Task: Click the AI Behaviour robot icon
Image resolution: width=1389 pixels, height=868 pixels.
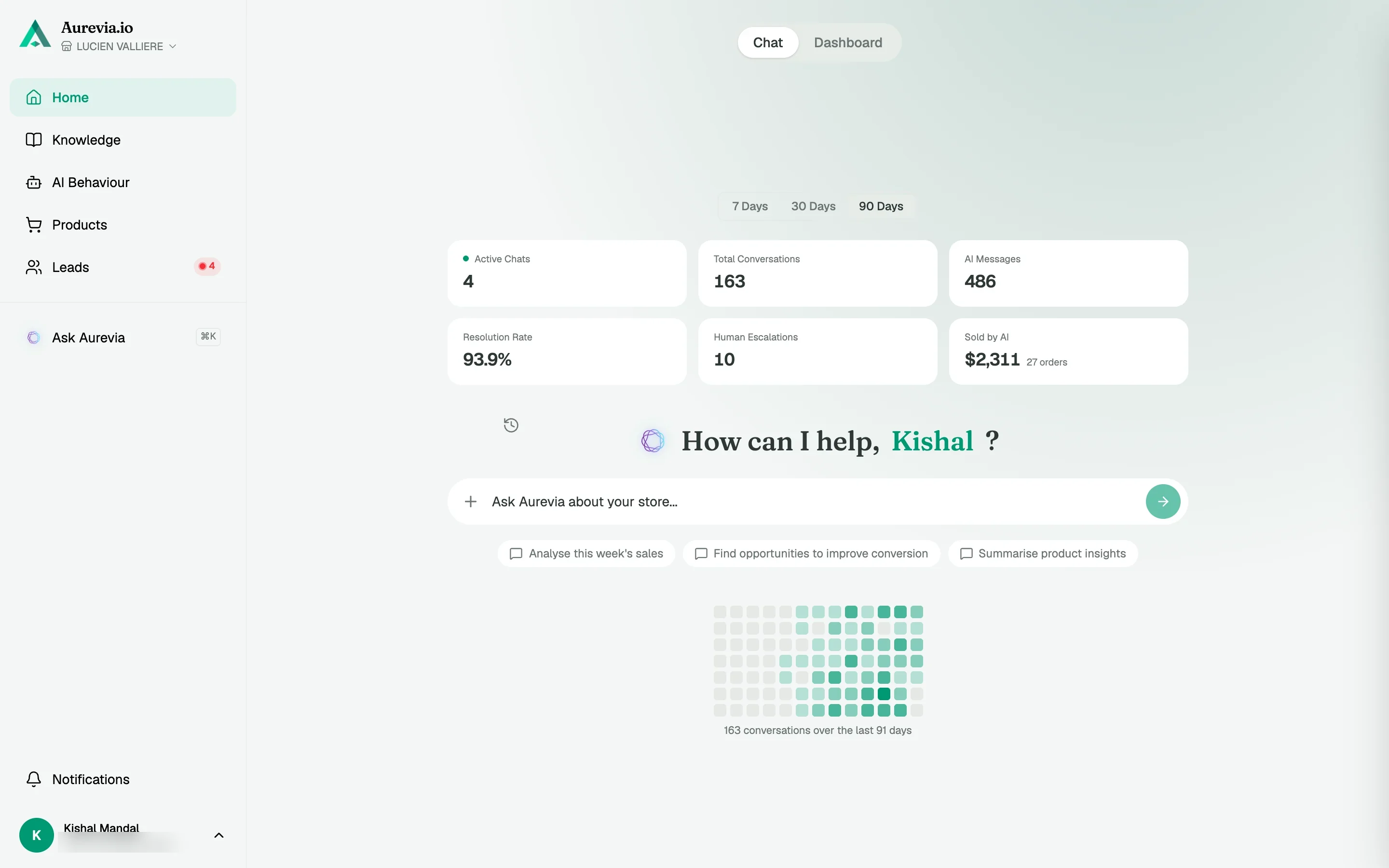Action: [x=34, y=183]
